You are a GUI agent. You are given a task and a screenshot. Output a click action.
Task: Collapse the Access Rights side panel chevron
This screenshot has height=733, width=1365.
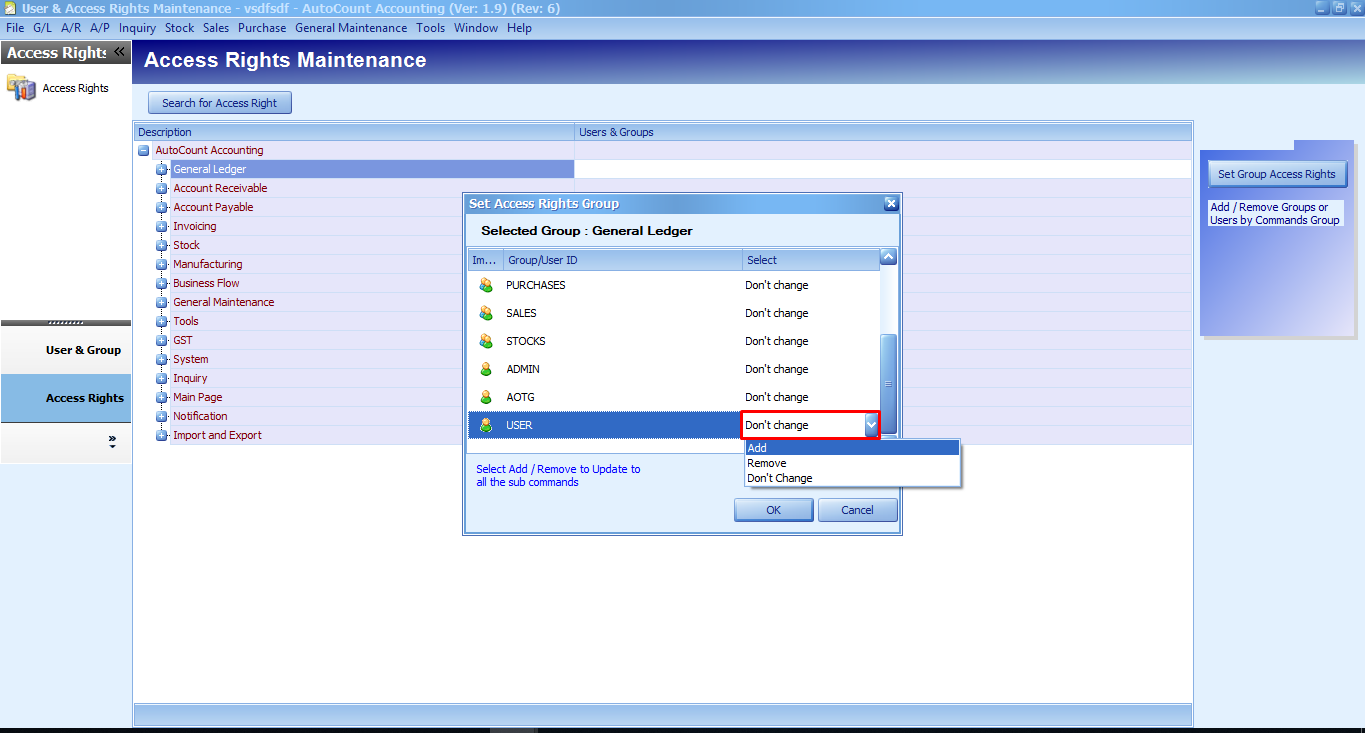(119, 52)
